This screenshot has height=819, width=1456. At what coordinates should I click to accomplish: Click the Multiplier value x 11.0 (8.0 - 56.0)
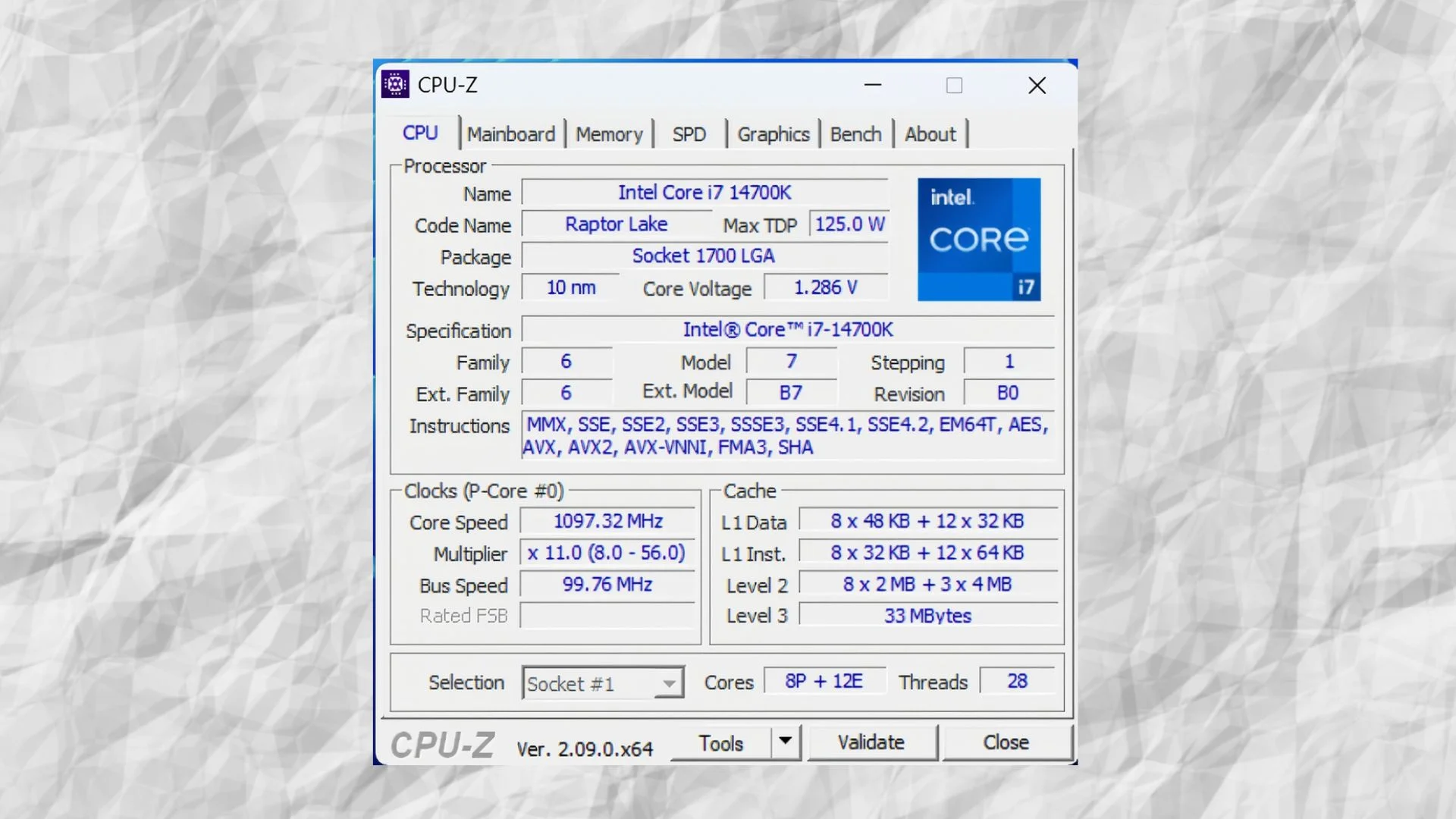(x=607, y=553)
